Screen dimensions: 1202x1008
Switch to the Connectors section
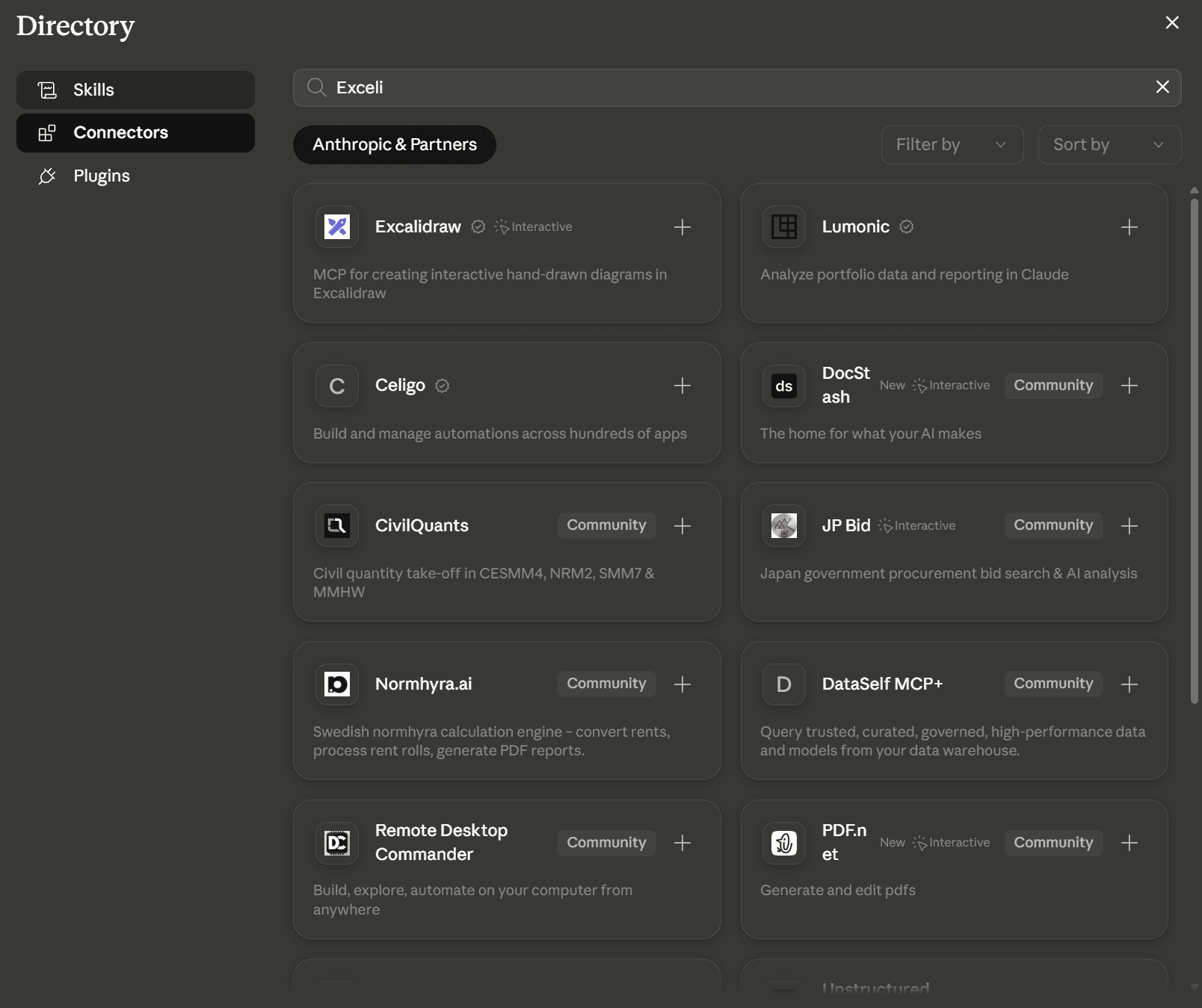tap(135, 133)
